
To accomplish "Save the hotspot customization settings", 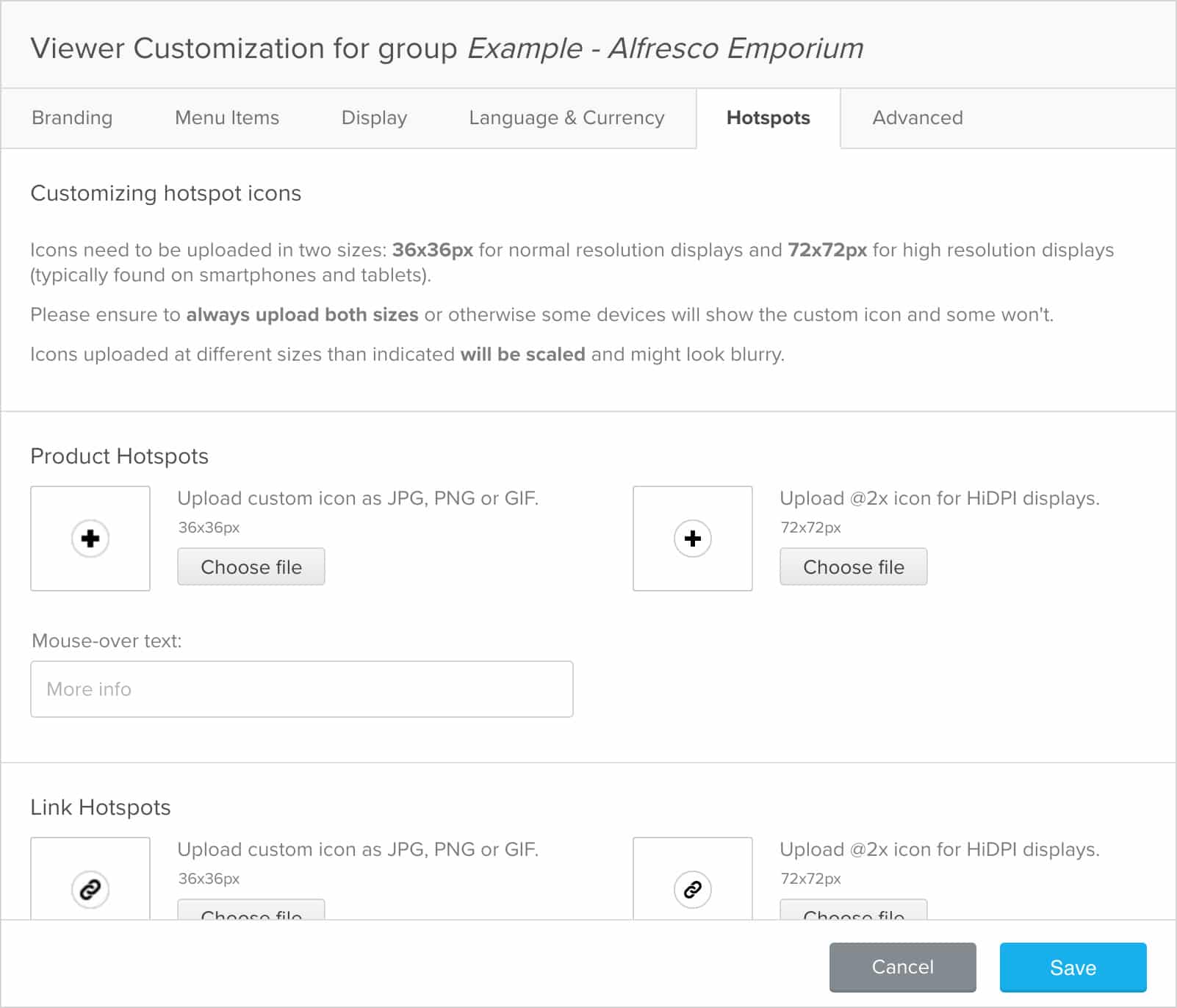I will click(x=1073, y=968).
